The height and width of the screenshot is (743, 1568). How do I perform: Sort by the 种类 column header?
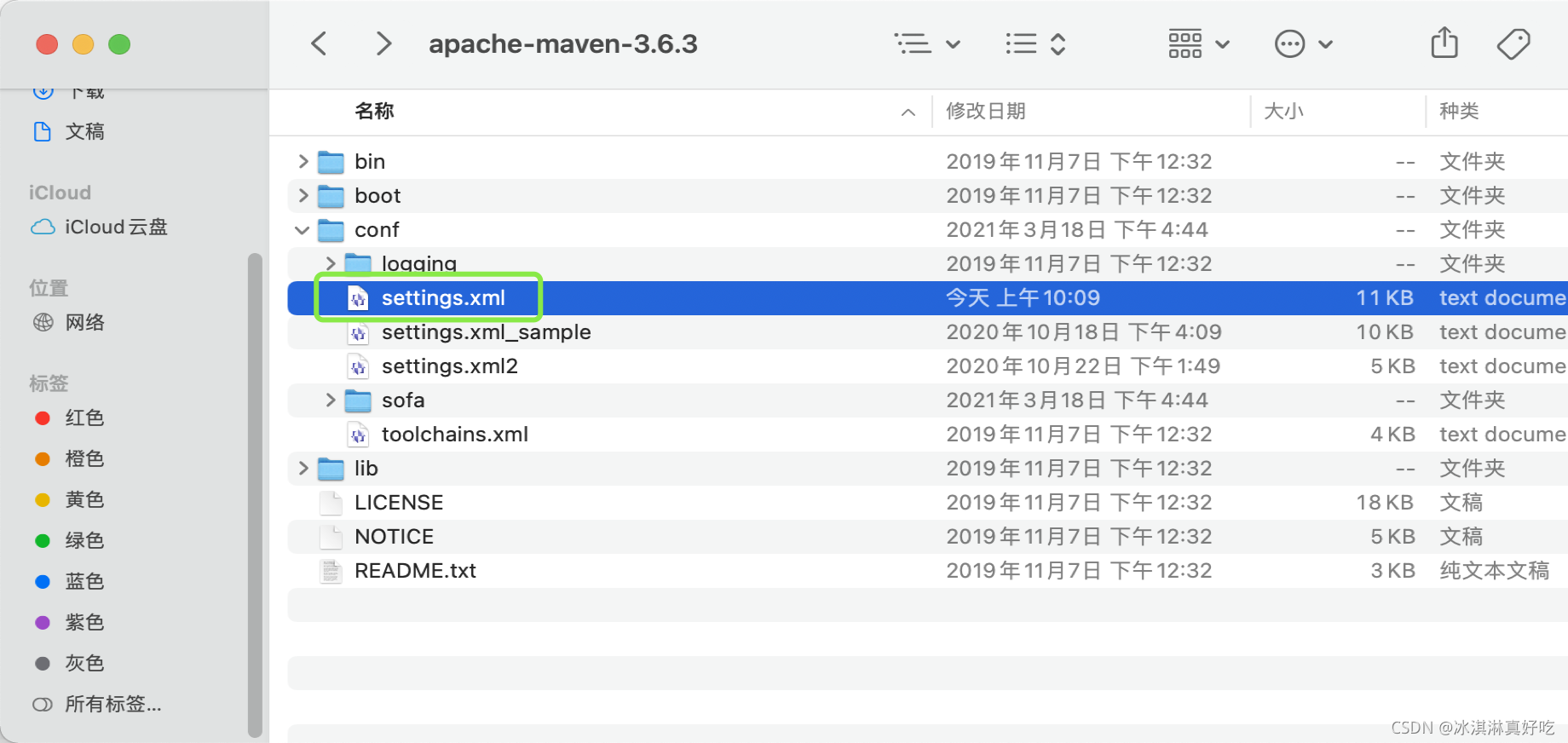[1459, 111]
